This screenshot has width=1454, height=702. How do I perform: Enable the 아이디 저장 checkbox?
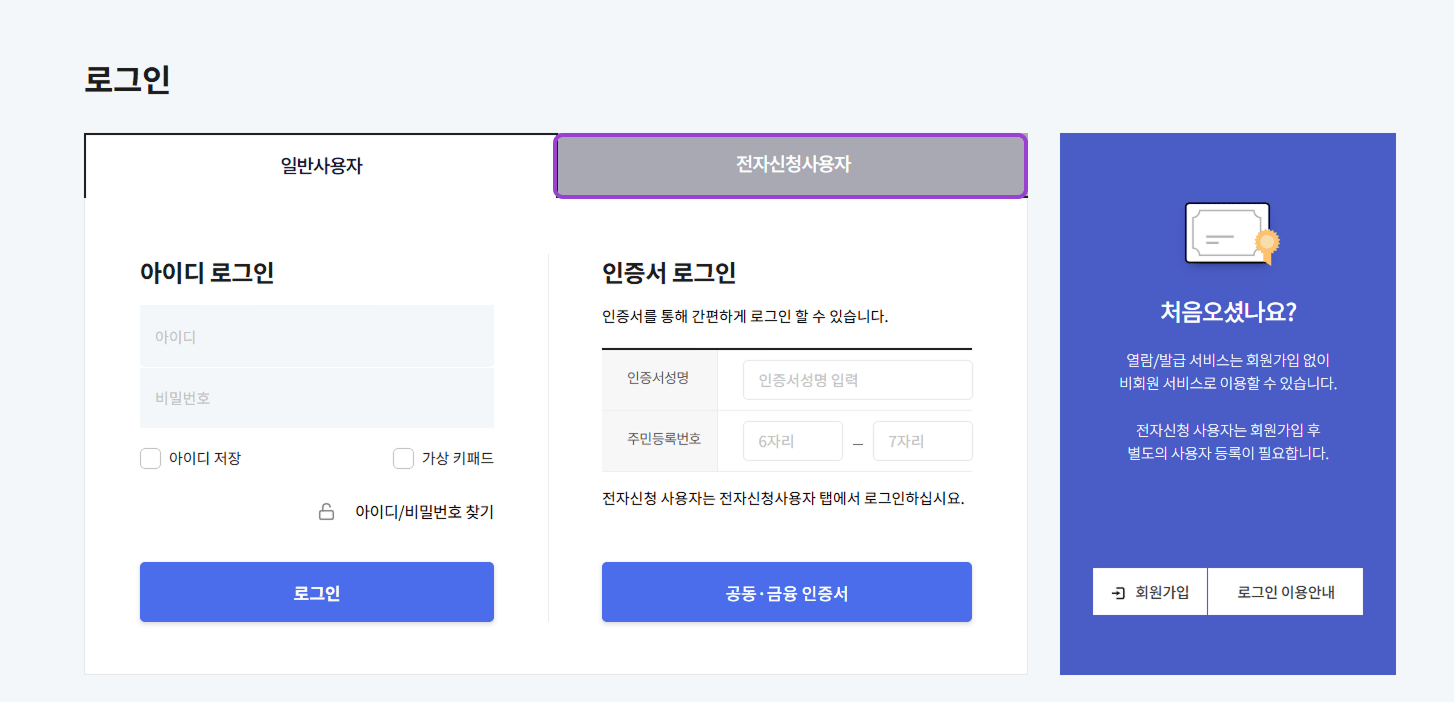(x=150, y=458)
